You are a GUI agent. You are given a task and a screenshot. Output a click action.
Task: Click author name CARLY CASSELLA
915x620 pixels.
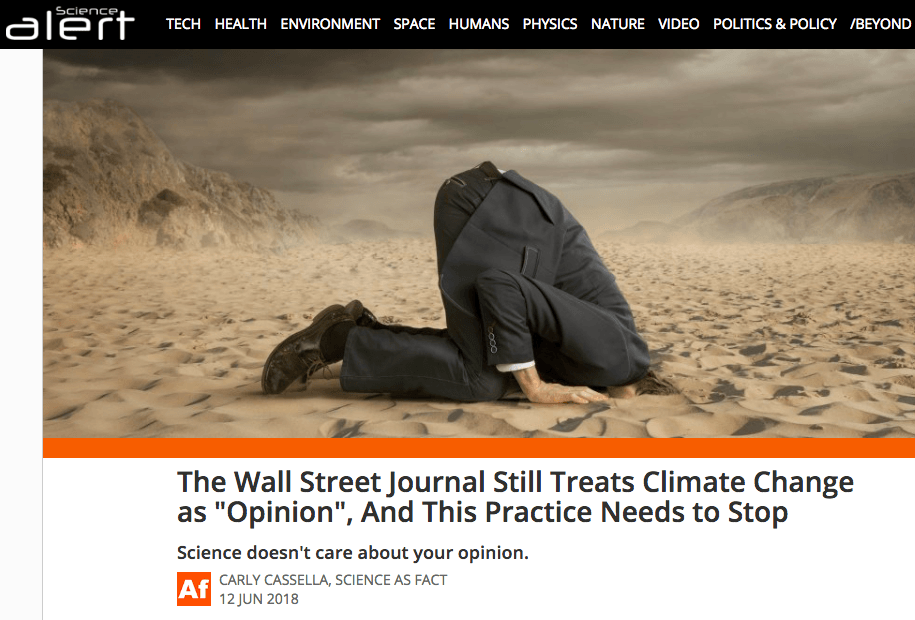pos(274,580)
